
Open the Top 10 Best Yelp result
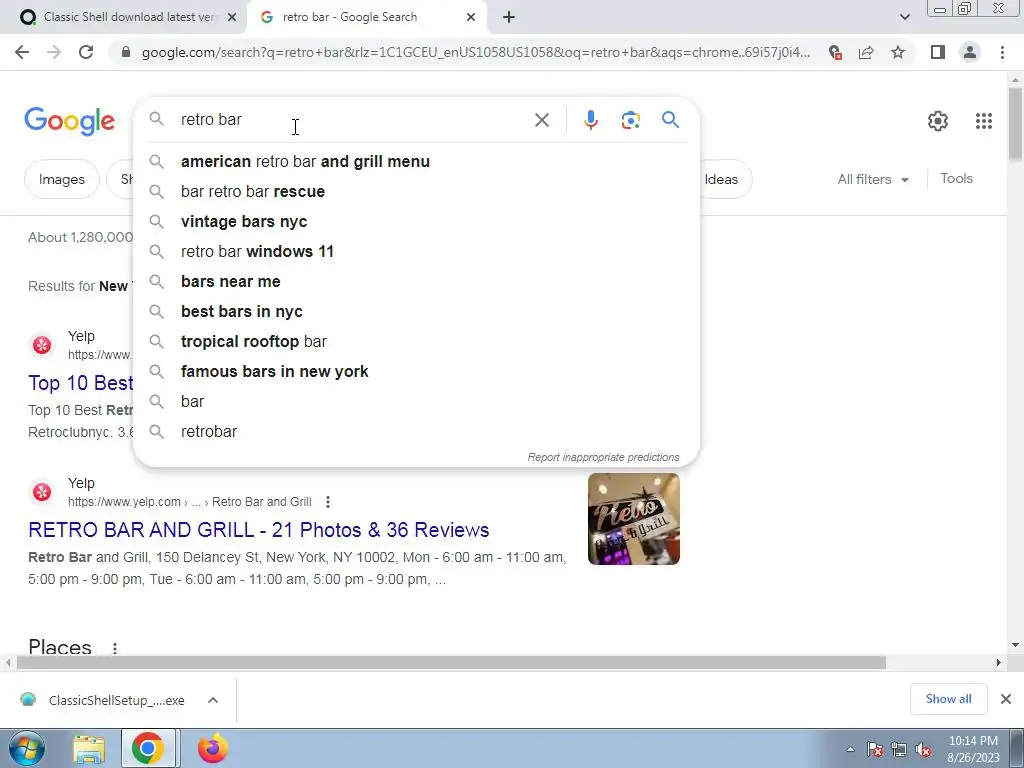[x=81, y=383]
